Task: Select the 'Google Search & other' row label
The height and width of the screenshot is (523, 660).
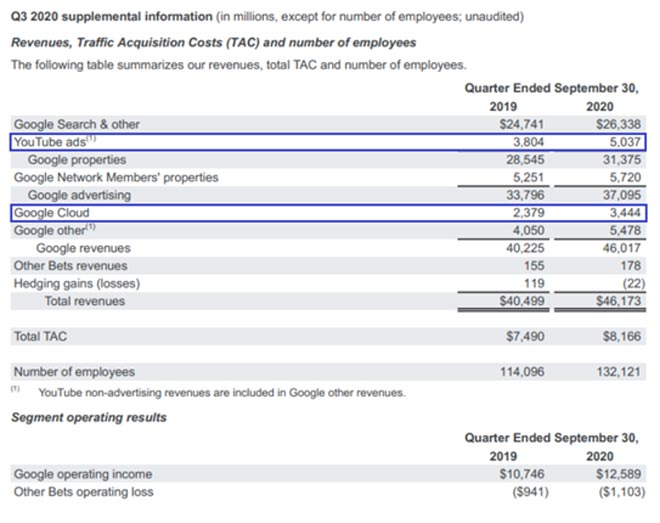Action: 76,124
